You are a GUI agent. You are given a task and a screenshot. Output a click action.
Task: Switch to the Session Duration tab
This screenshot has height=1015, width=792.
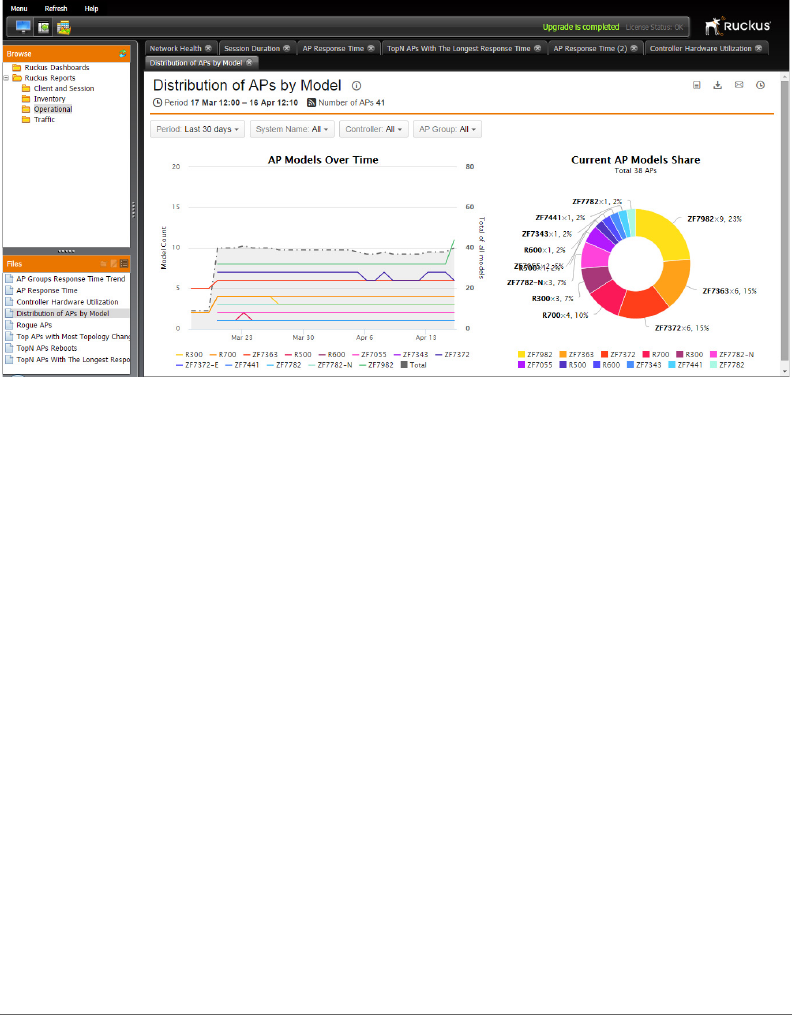pos(252,48)
